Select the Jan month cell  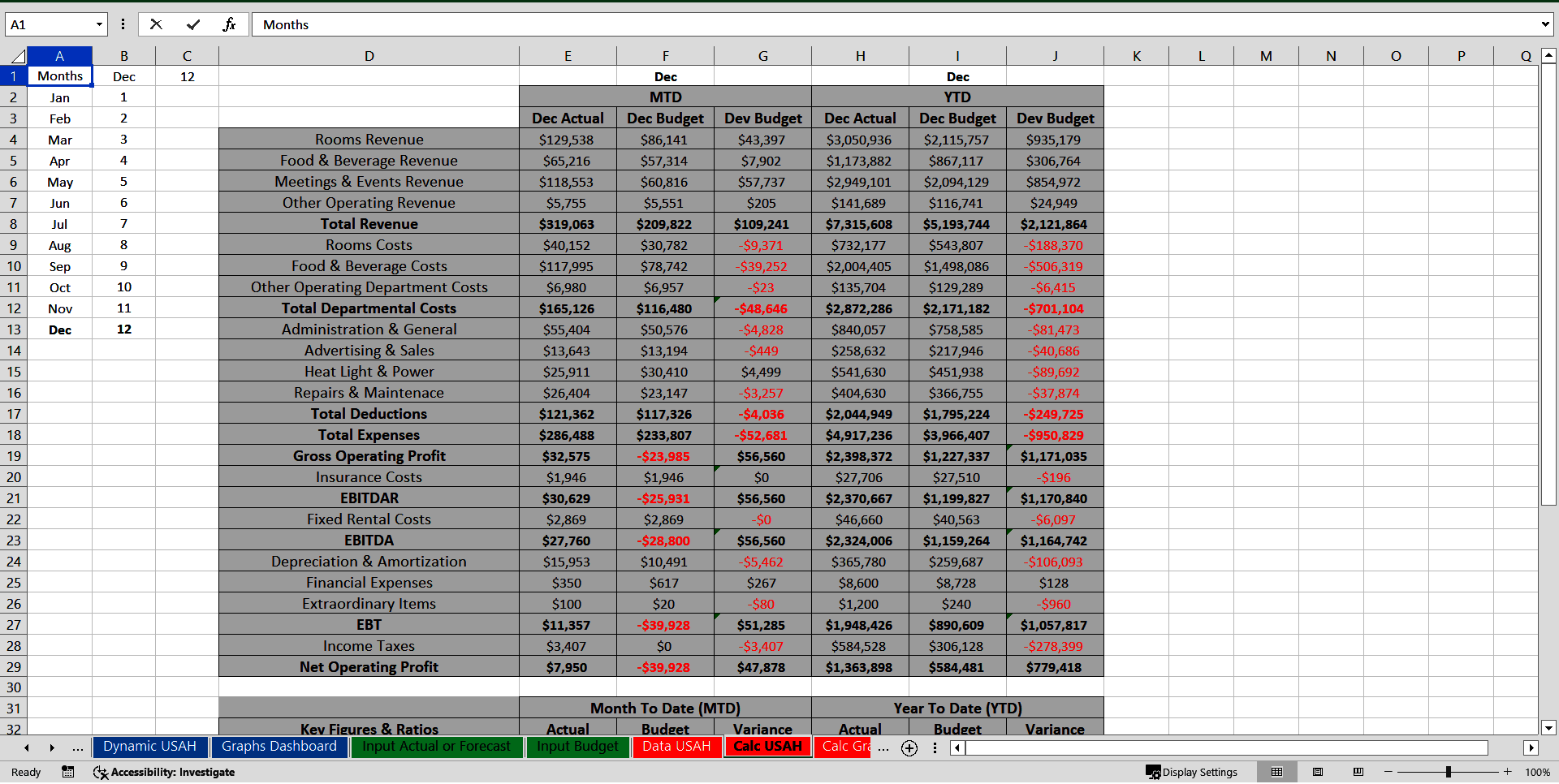[x=60, y=97]
